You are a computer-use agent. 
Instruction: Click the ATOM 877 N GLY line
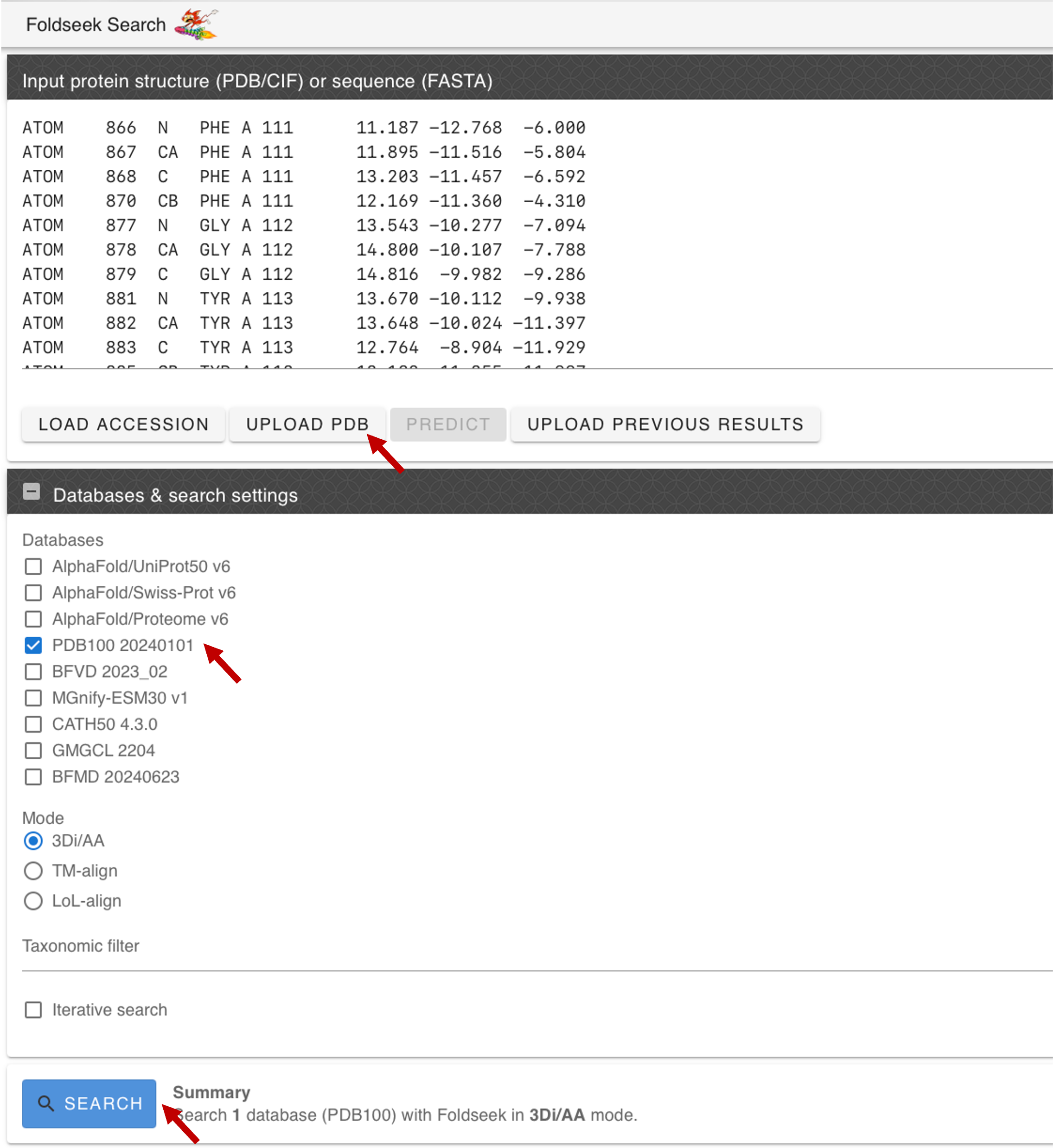[304, 225]
